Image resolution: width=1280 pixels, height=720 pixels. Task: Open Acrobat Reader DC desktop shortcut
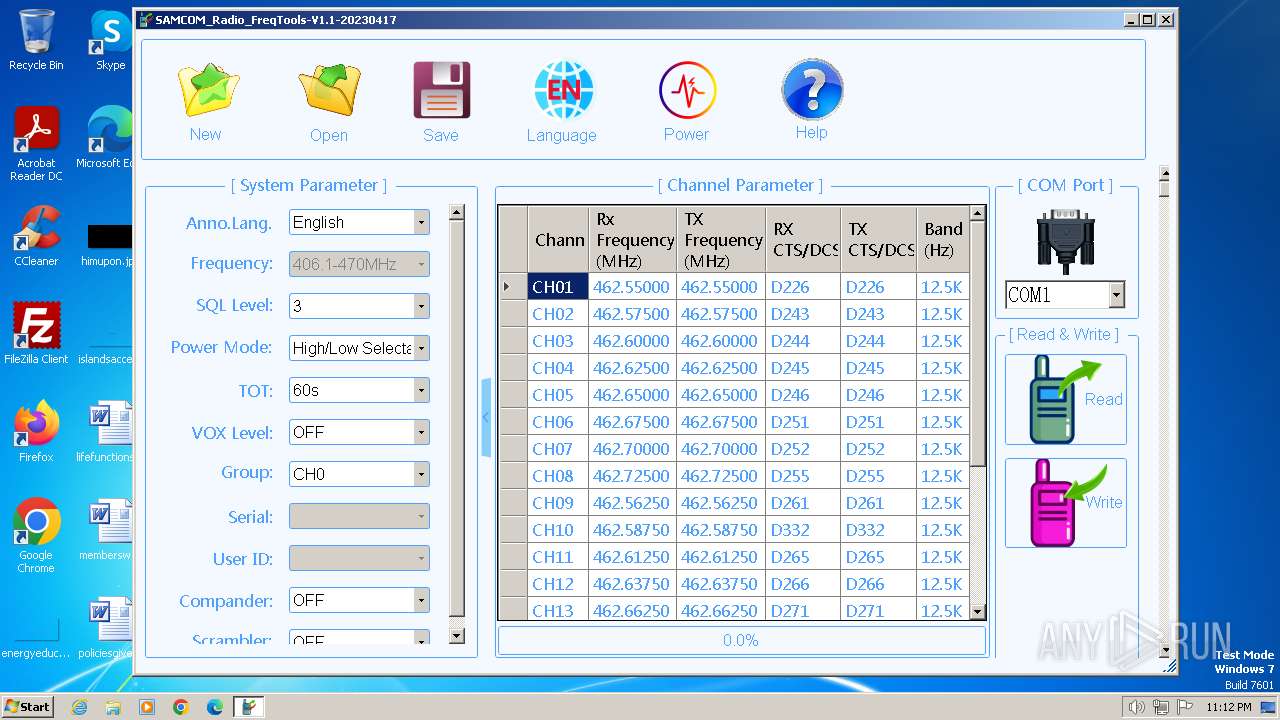[36, 144]
